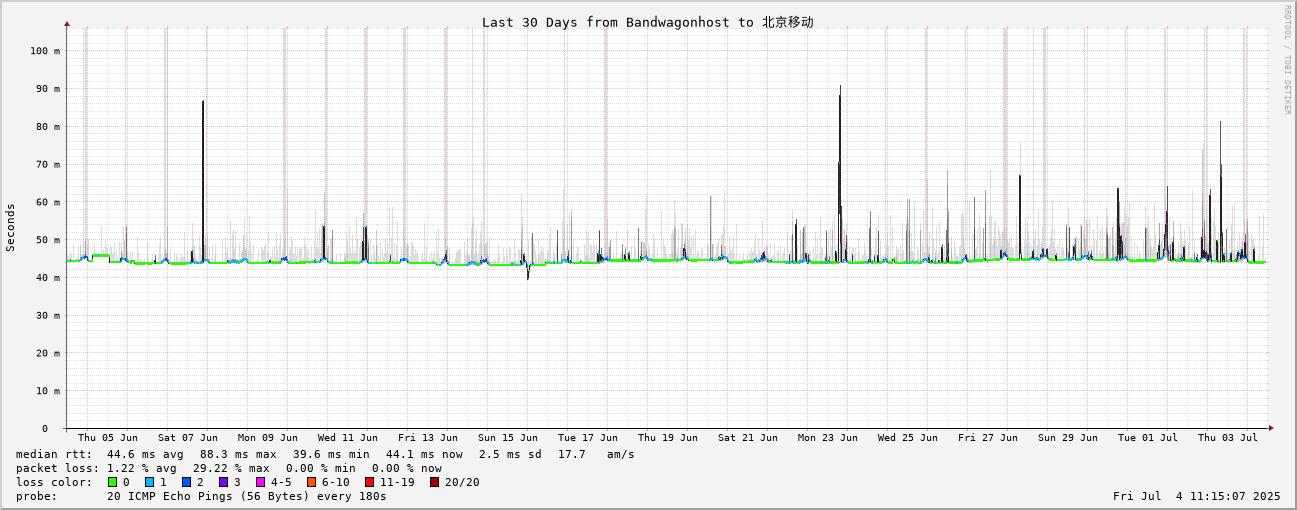Click the '60 m' y-axis value

click(46, 202)
